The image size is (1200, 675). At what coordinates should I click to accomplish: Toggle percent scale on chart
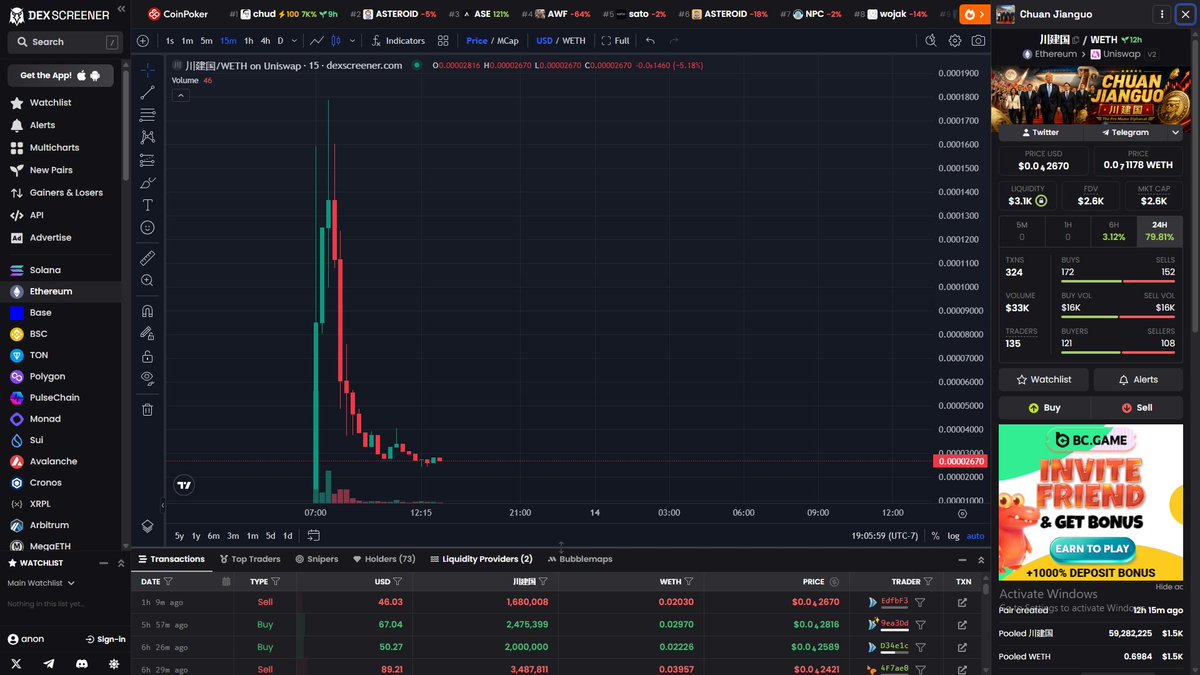[x=935, y=536]
